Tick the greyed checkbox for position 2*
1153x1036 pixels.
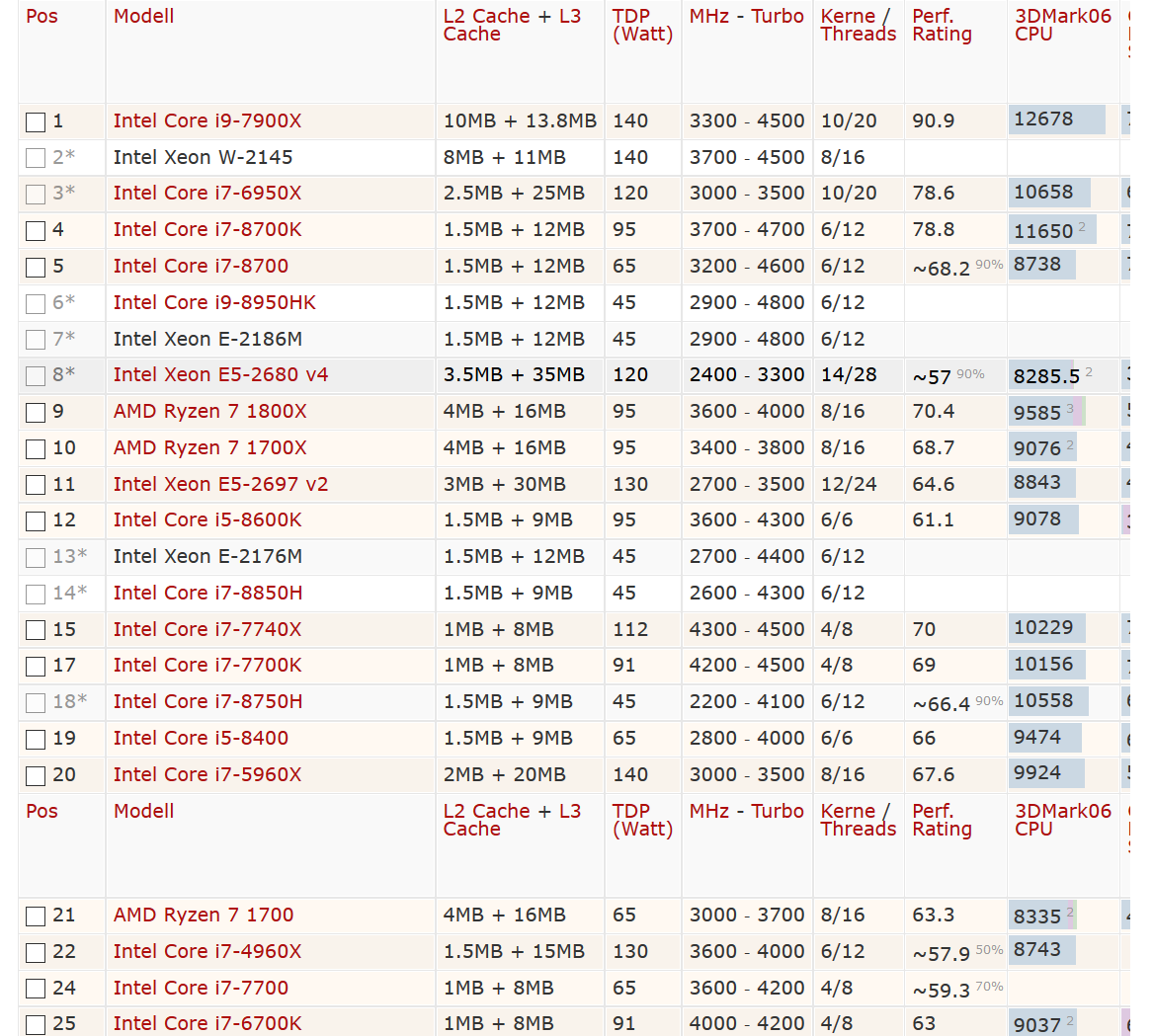click(x=36, y=158)
